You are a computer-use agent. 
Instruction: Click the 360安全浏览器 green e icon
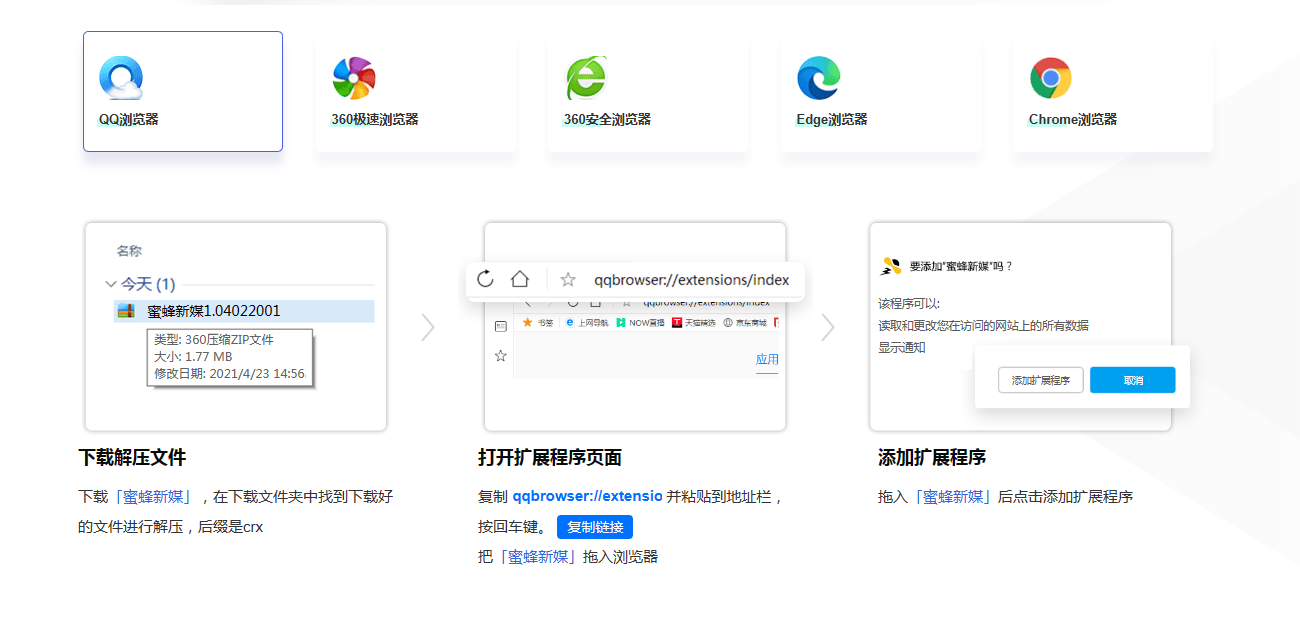(586, 78)
